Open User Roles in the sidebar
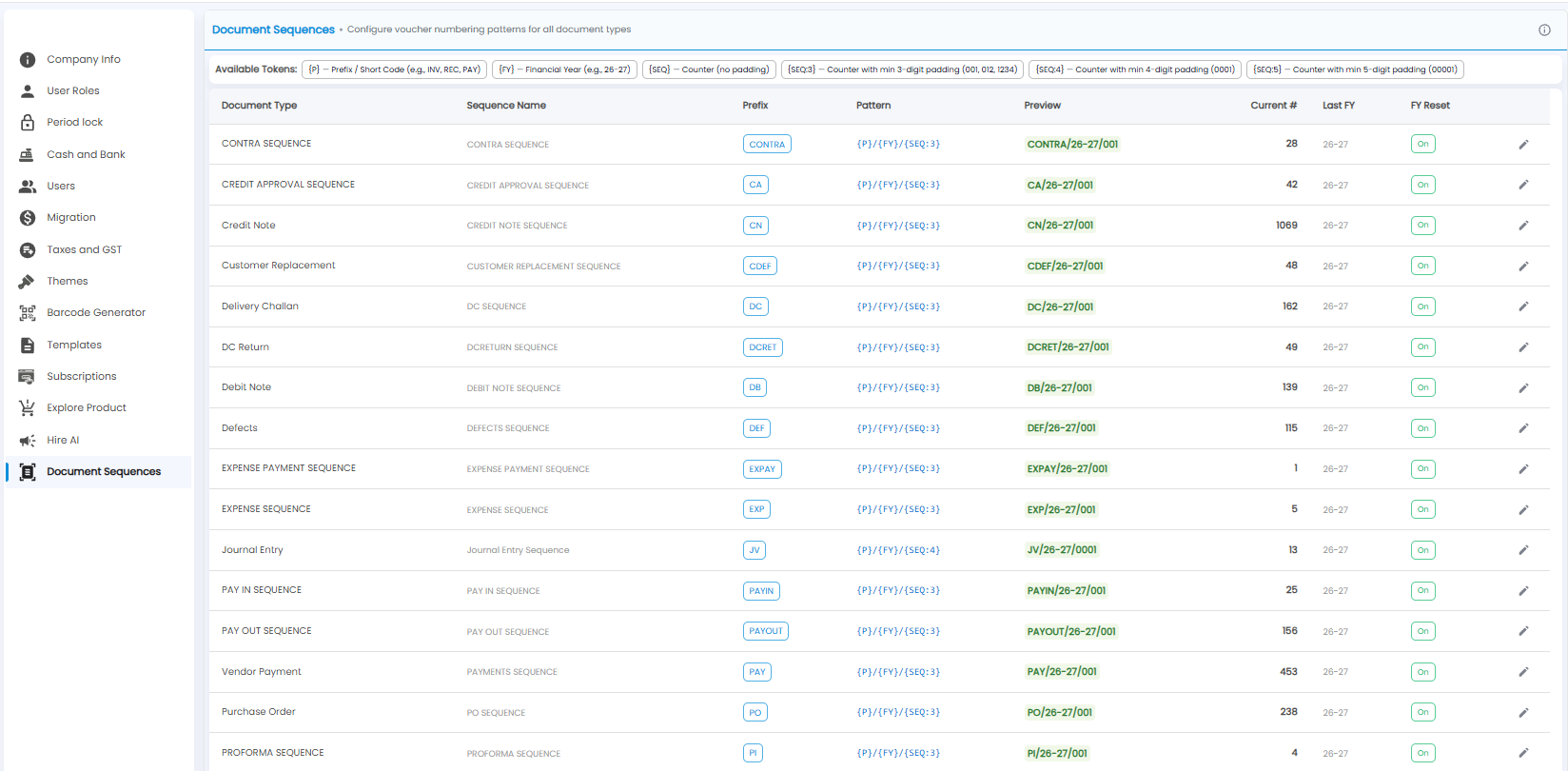This screenshot has width=1568, height=771. point(73,90)
